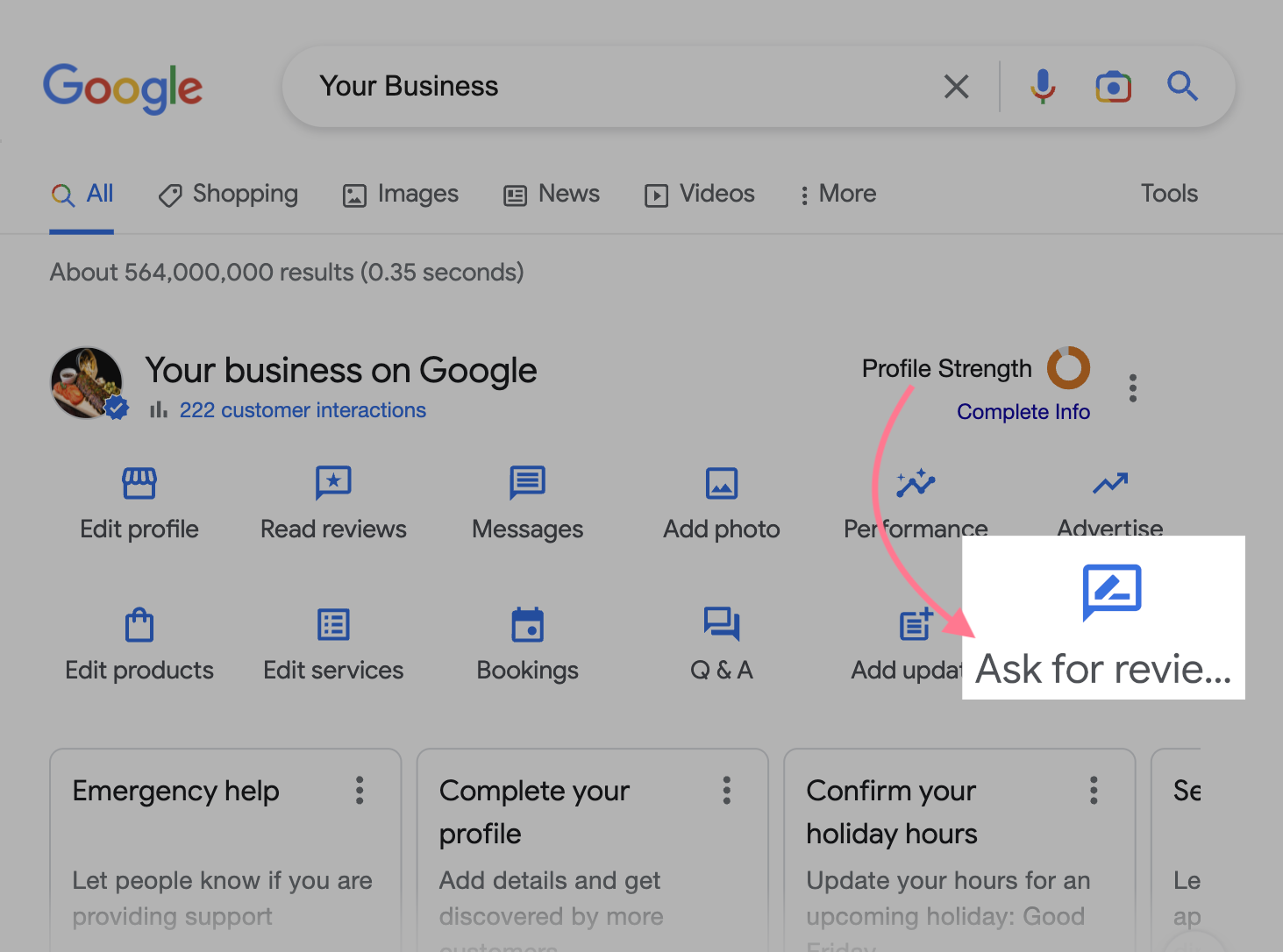View the 222 customer interactions
The width and height of the screenshot is (1283, 952).
click(x=302, y=409)
